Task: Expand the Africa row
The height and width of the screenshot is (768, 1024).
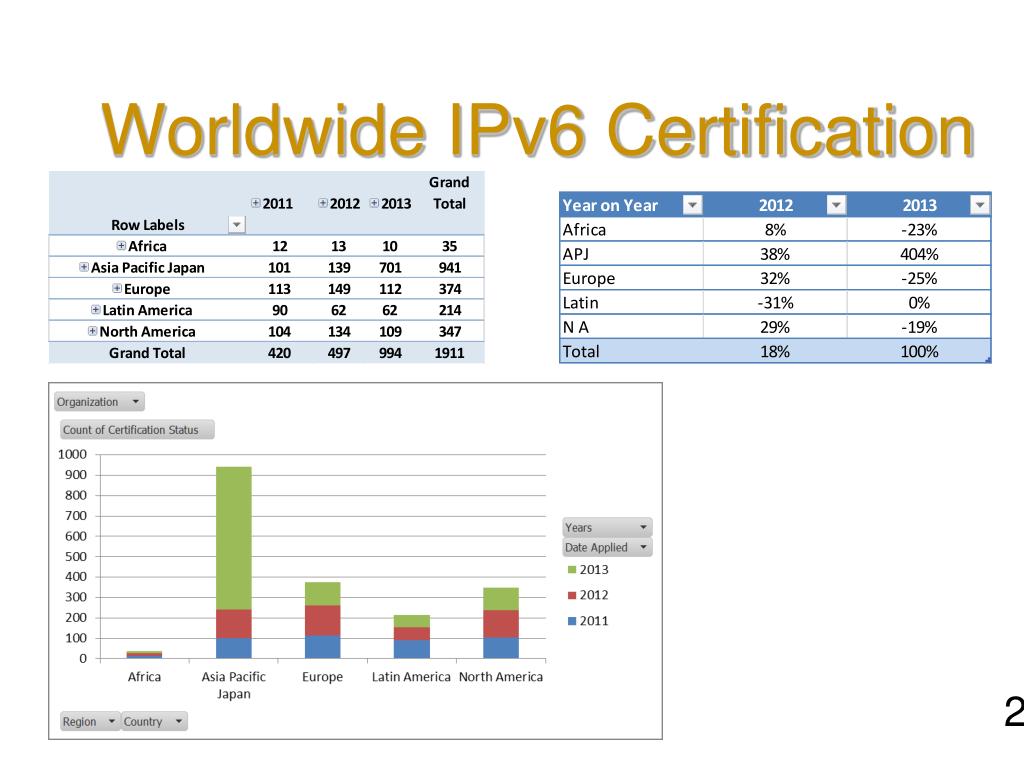Action: [121, 246]
